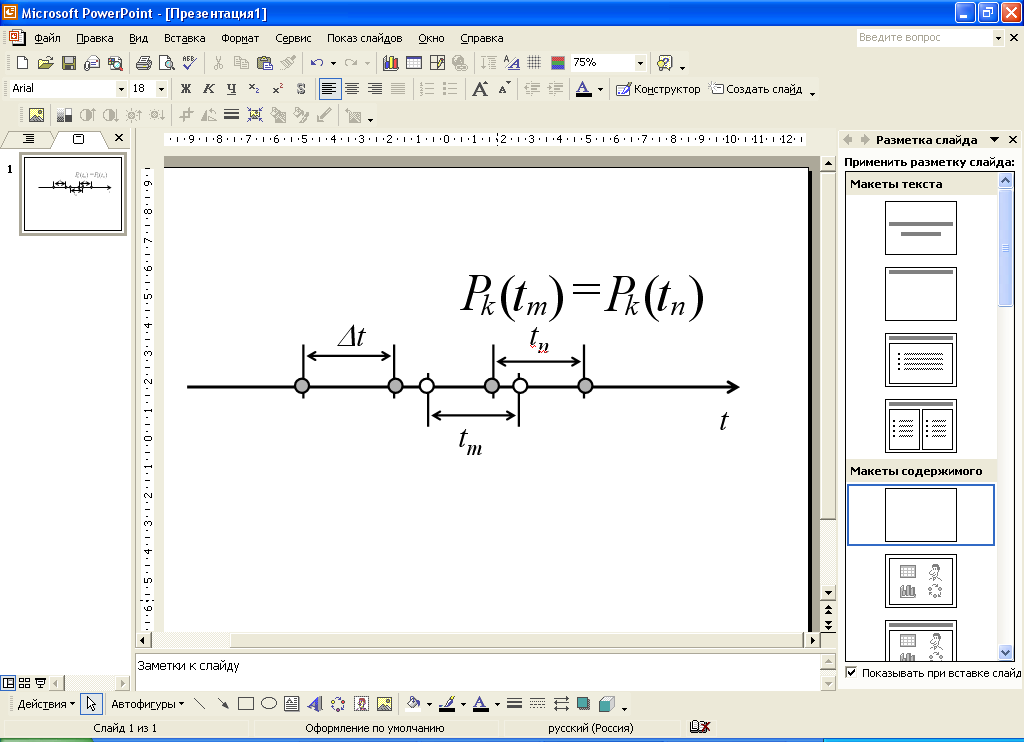
Task: Switch to Slide Sorter view button
Action: pos(24,683)
